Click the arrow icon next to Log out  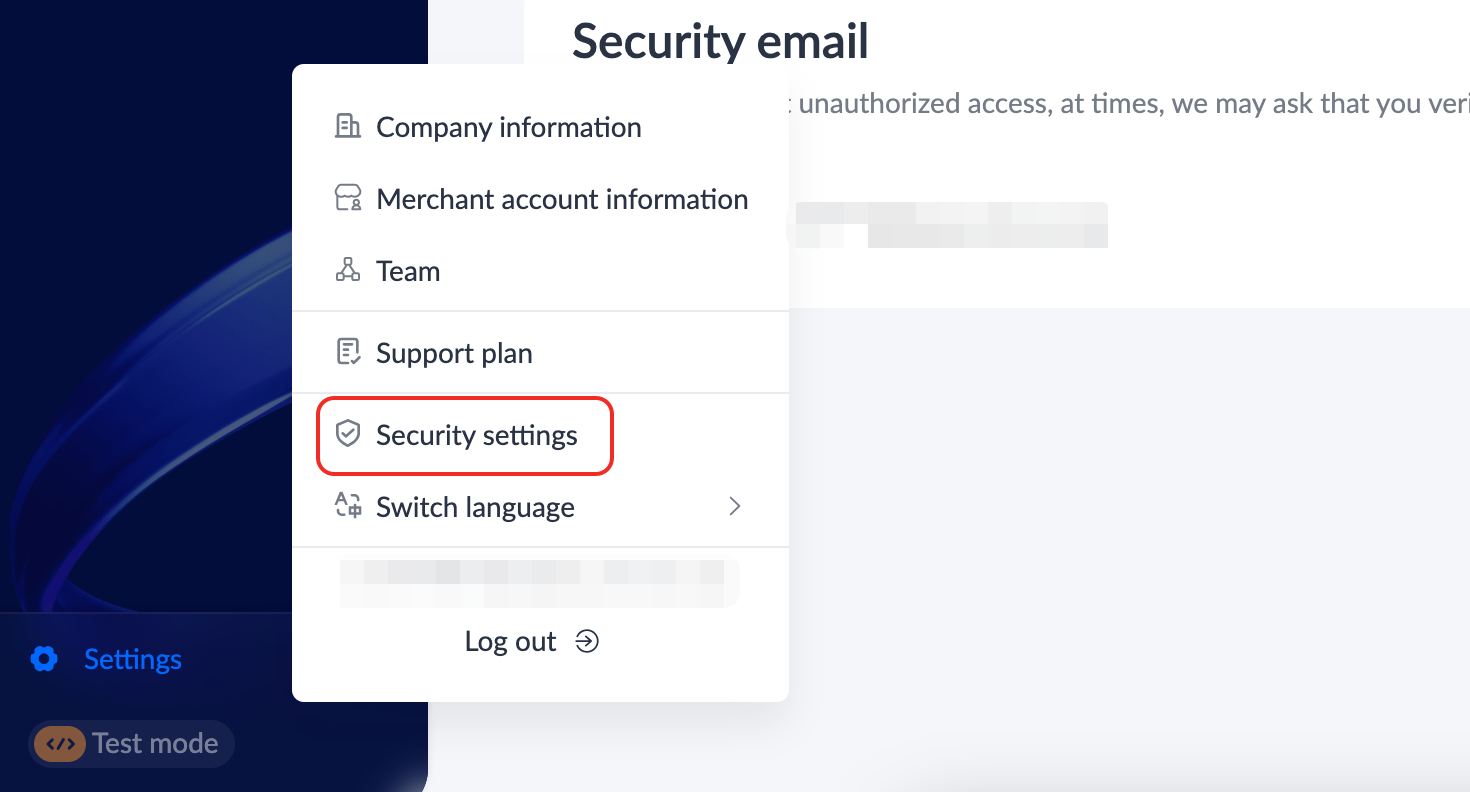coord(587,641)
